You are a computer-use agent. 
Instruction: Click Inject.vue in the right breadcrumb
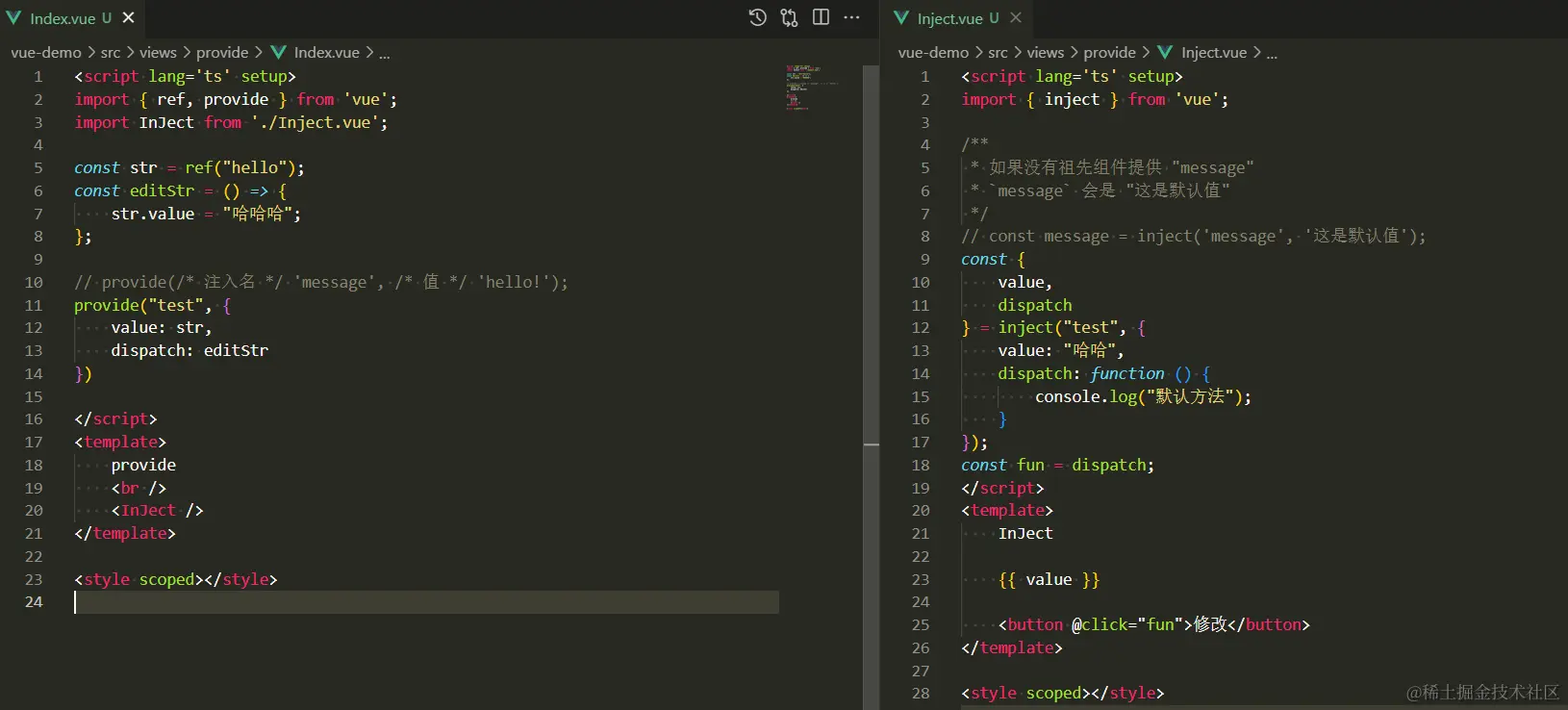coord(1214,53)
